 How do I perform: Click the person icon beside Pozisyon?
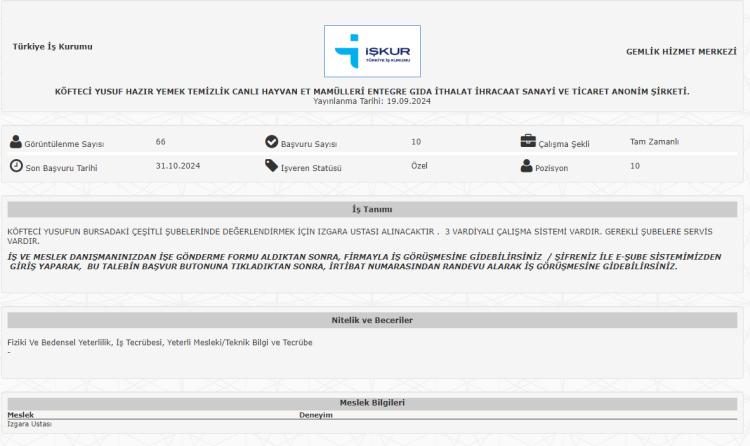tap(528, 166)
